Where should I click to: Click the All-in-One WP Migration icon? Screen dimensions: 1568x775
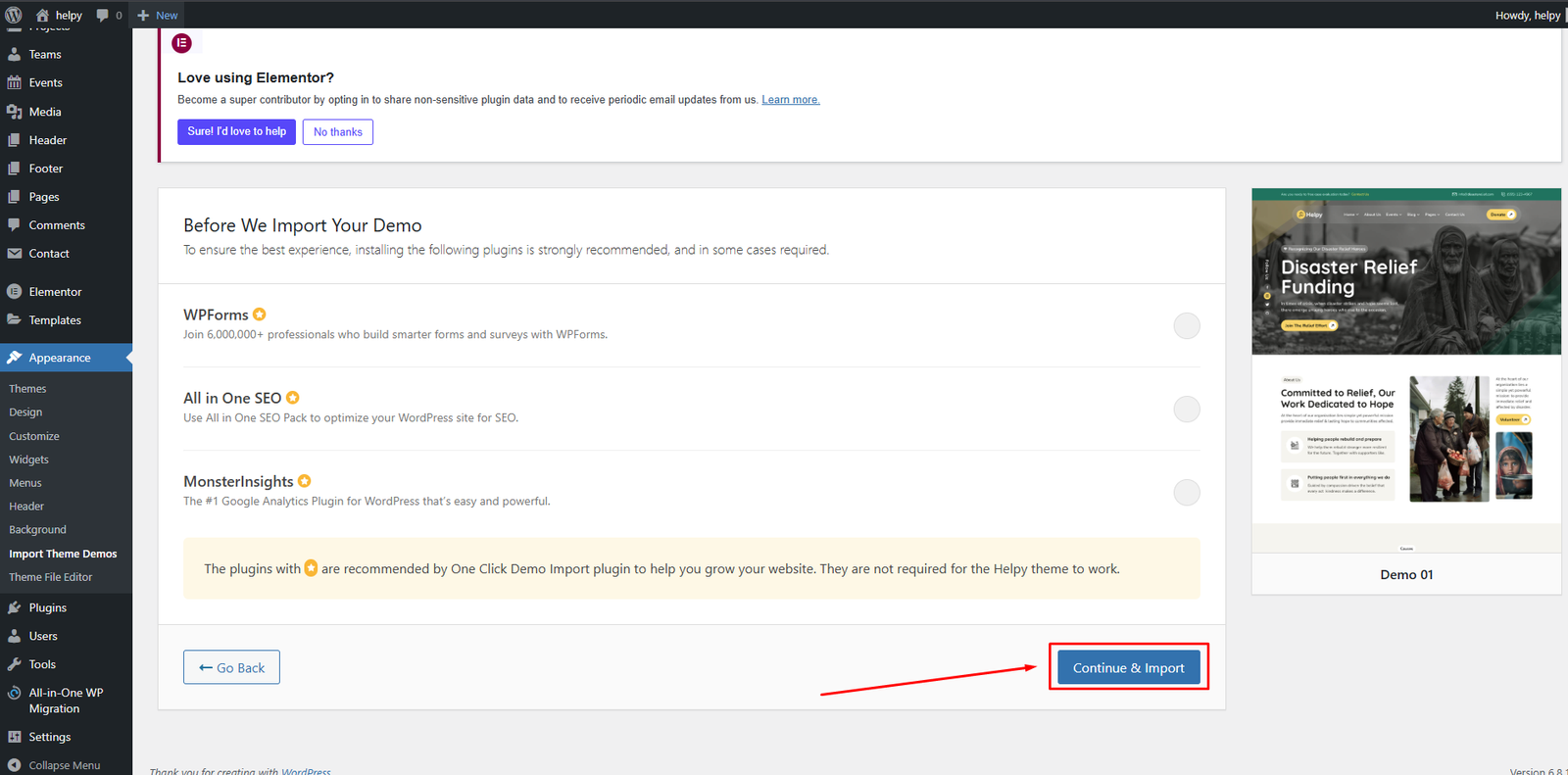(15, 693)
